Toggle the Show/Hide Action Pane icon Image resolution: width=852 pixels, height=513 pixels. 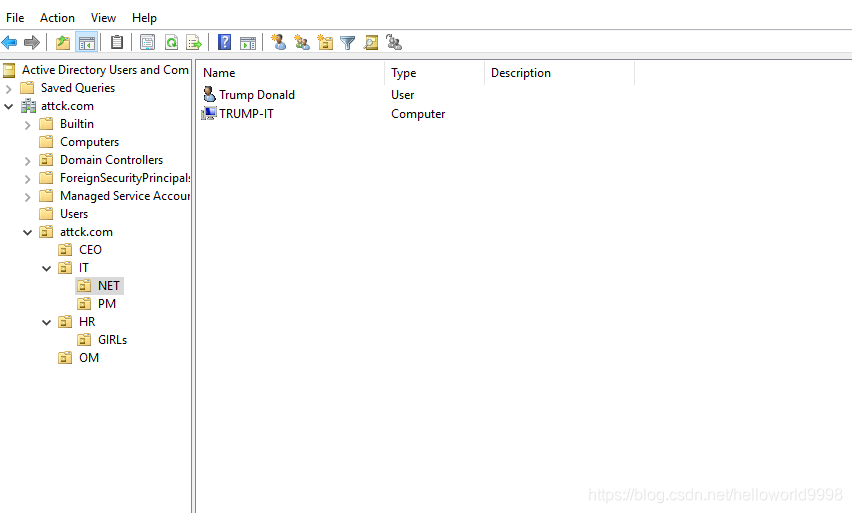point(248,42)
